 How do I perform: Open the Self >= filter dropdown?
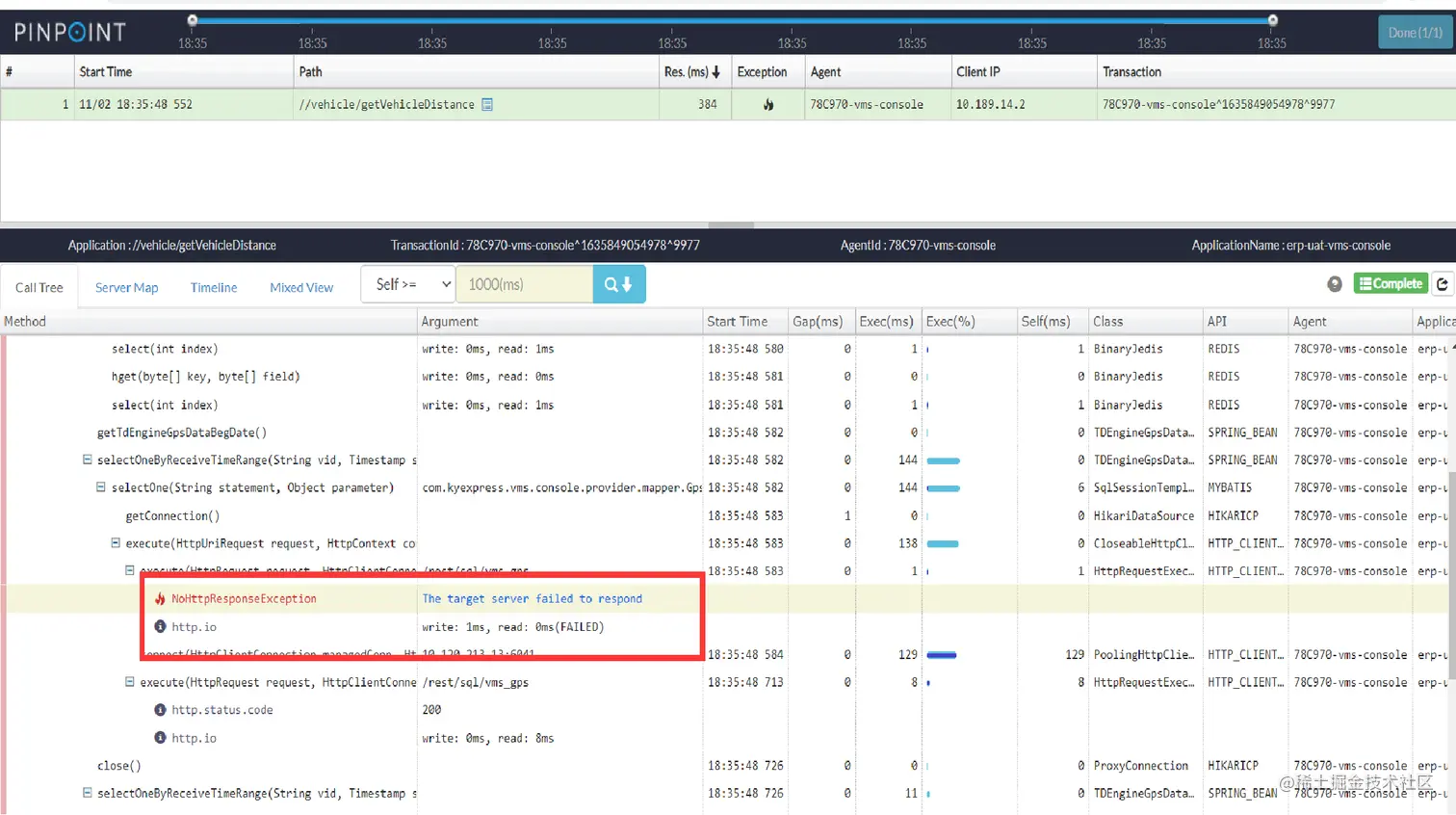pos(408,284)
